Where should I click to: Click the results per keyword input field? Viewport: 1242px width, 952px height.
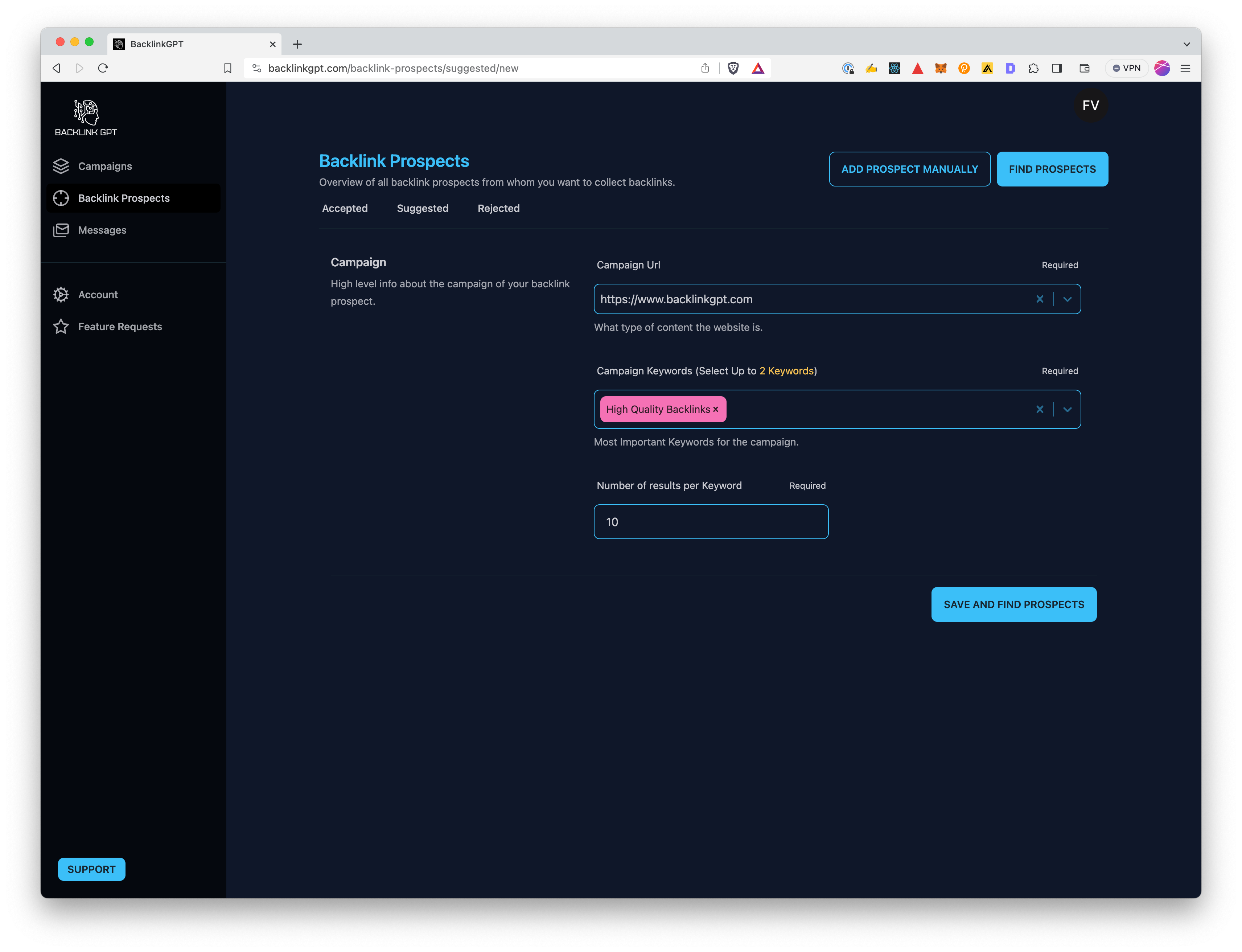point(711,521)
